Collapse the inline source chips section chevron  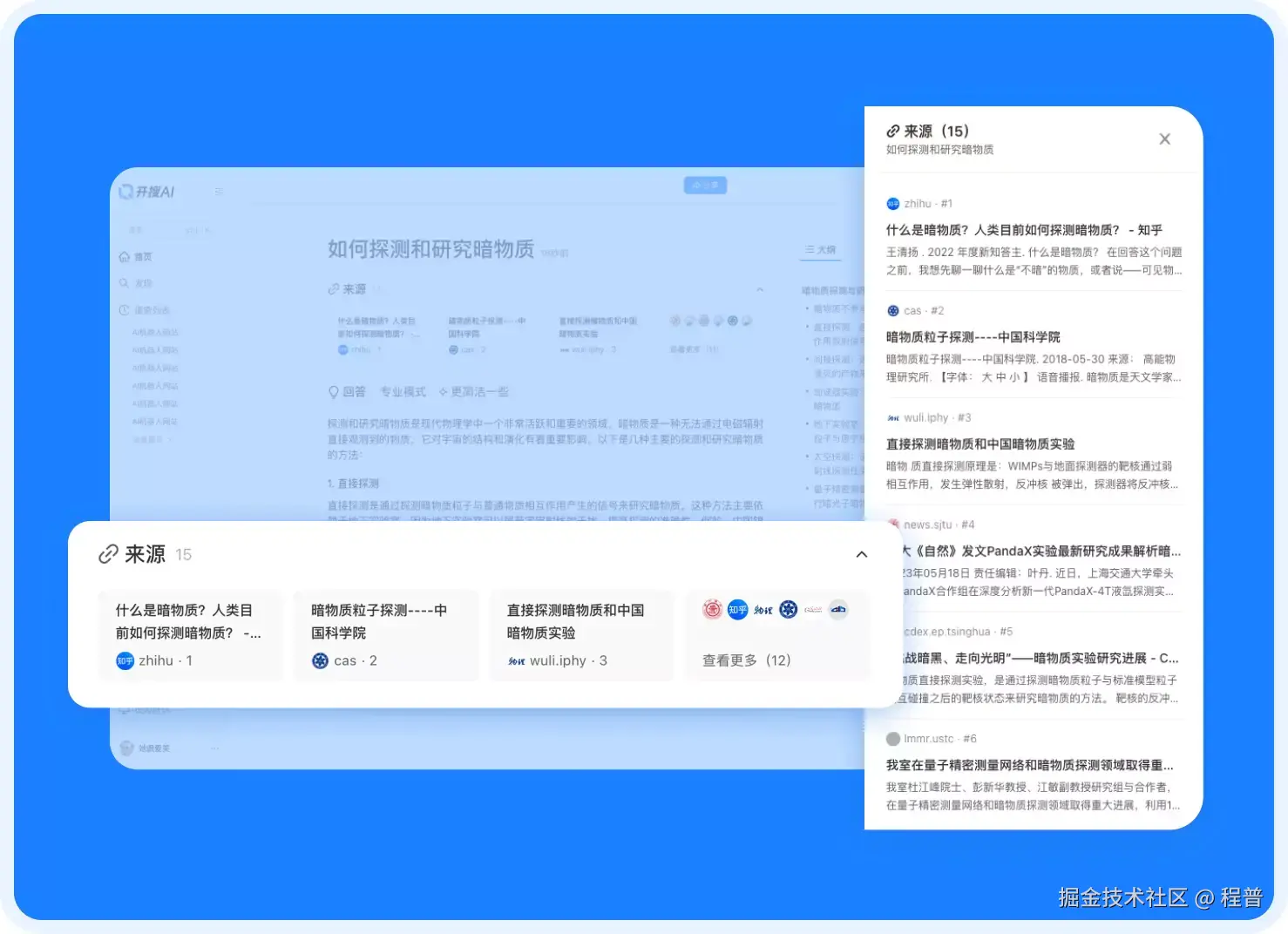(760, 289)
